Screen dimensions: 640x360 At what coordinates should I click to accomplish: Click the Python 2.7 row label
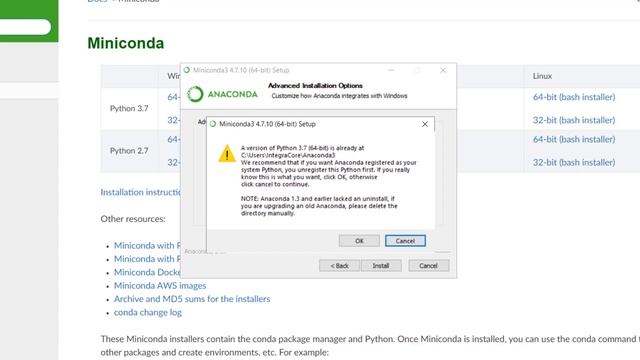tap(129, 151)
